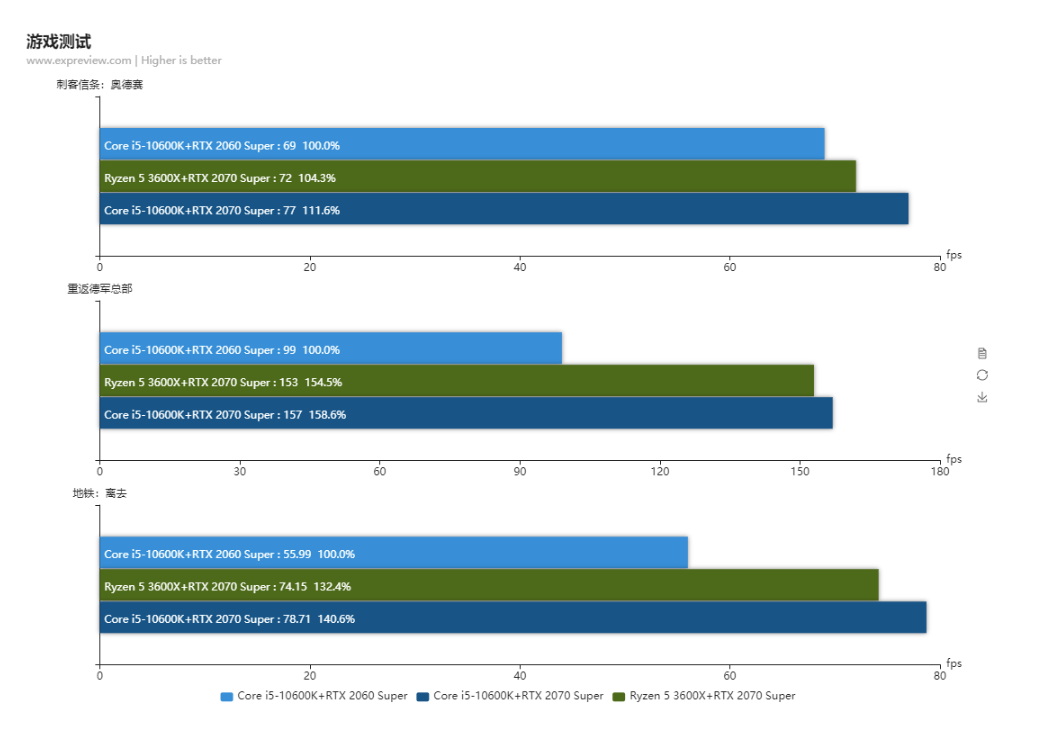This screenshot has width=1039, height=729.
Task: Pick the bar with value 74.15
Action: tap(489, 585)
